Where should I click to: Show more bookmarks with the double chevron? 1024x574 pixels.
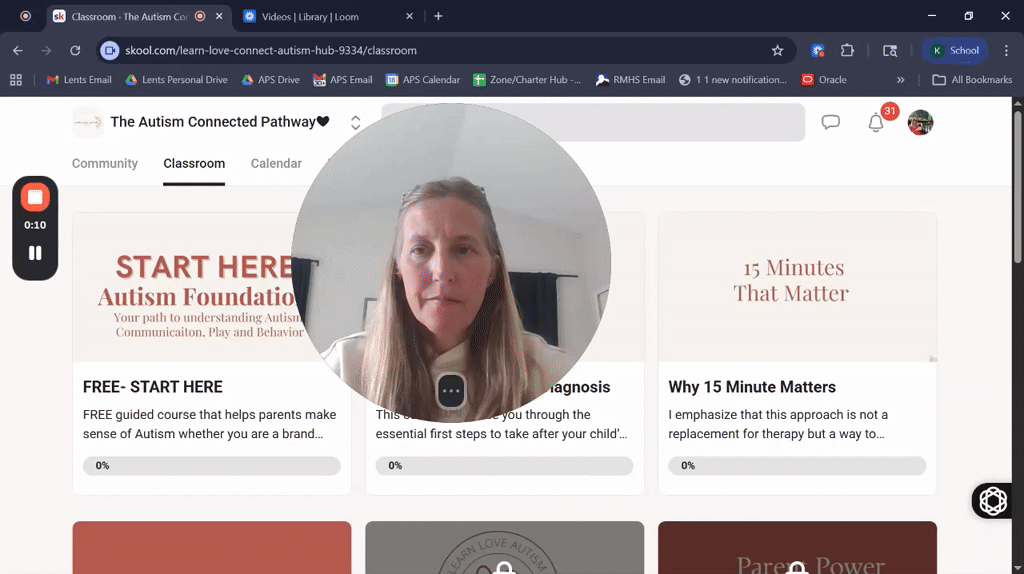click(x=901, y=80)
